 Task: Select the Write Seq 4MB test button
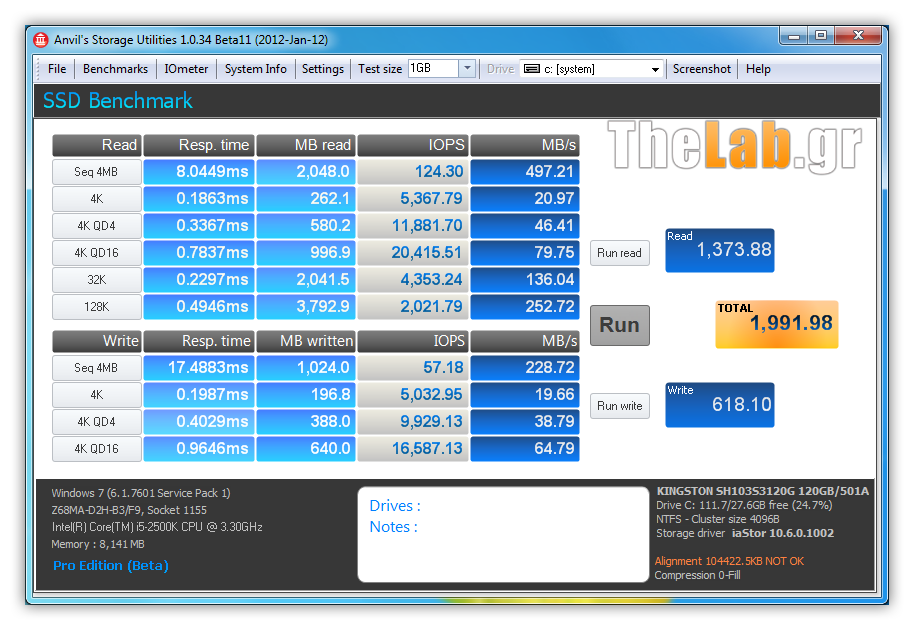[x=96, y=368]
